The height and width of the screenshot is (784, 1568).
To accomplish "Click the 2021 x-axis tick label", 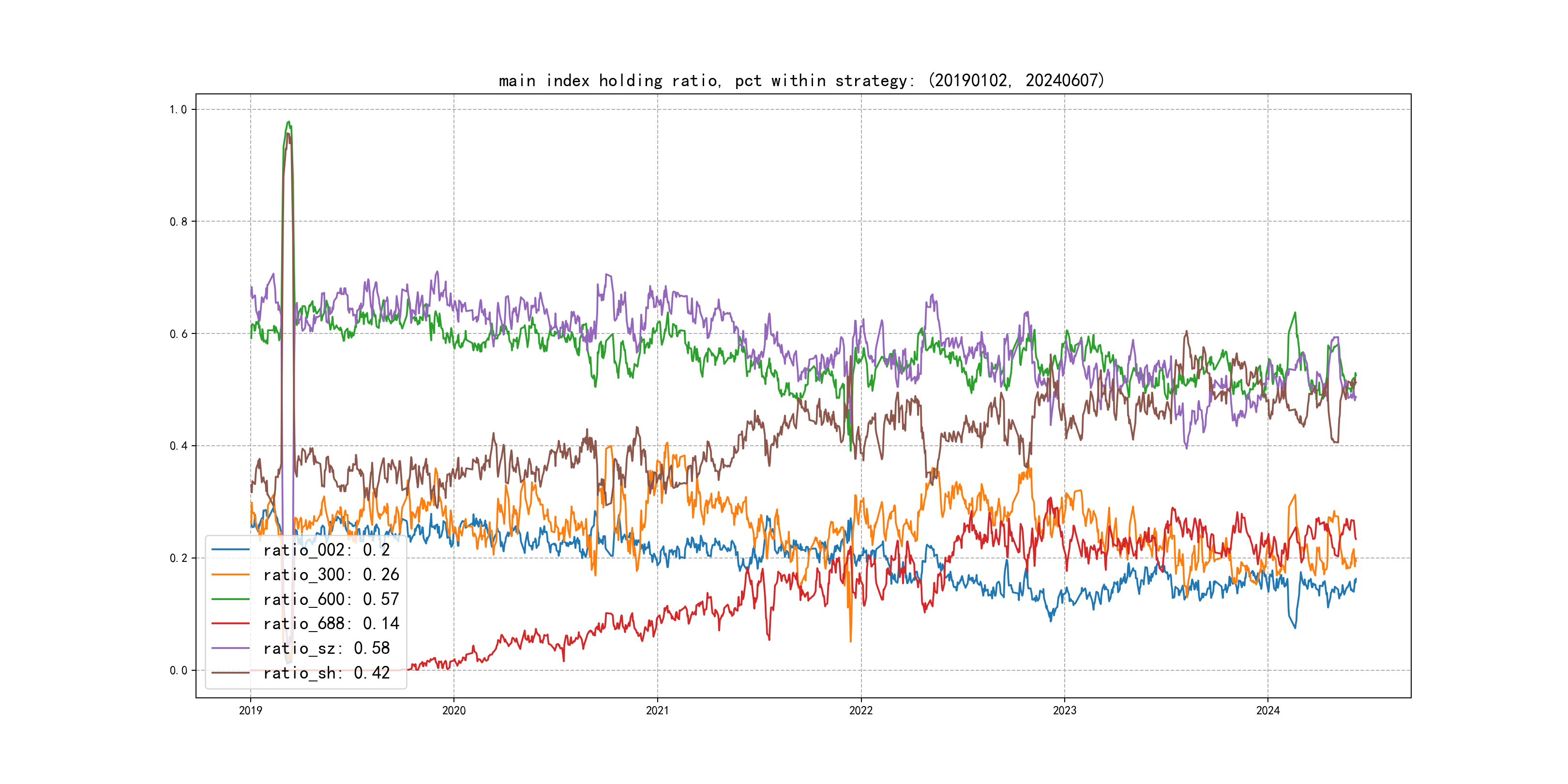I will pyautogui.click(x=657, y=710).
